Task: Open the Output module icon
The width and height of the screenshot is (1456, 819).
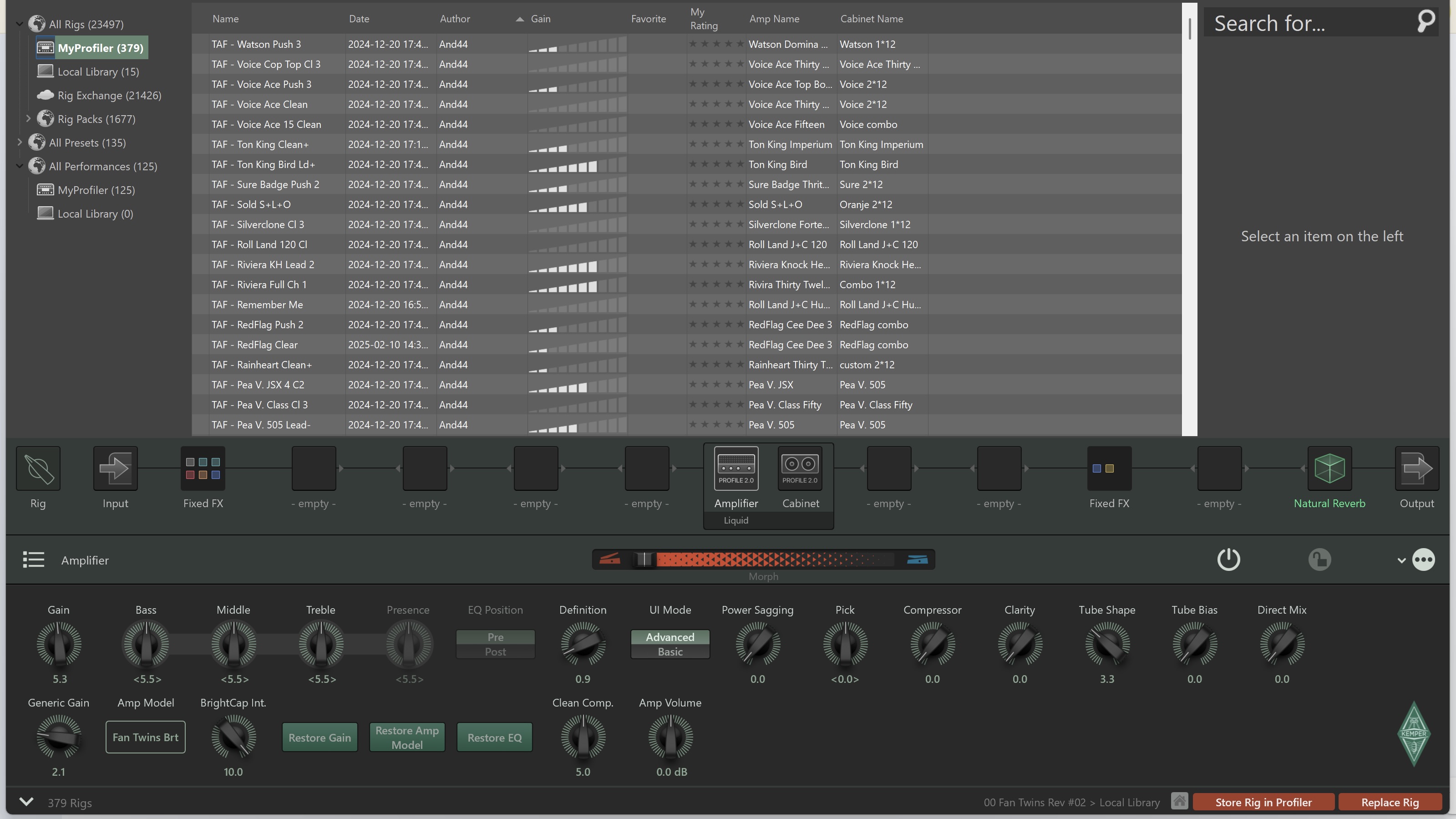Action: point(1416,468)
